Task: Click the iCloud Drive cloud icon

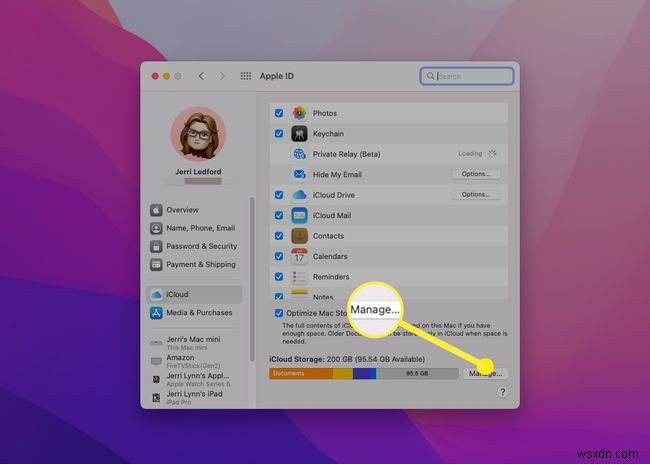Action: pos(299,195)
